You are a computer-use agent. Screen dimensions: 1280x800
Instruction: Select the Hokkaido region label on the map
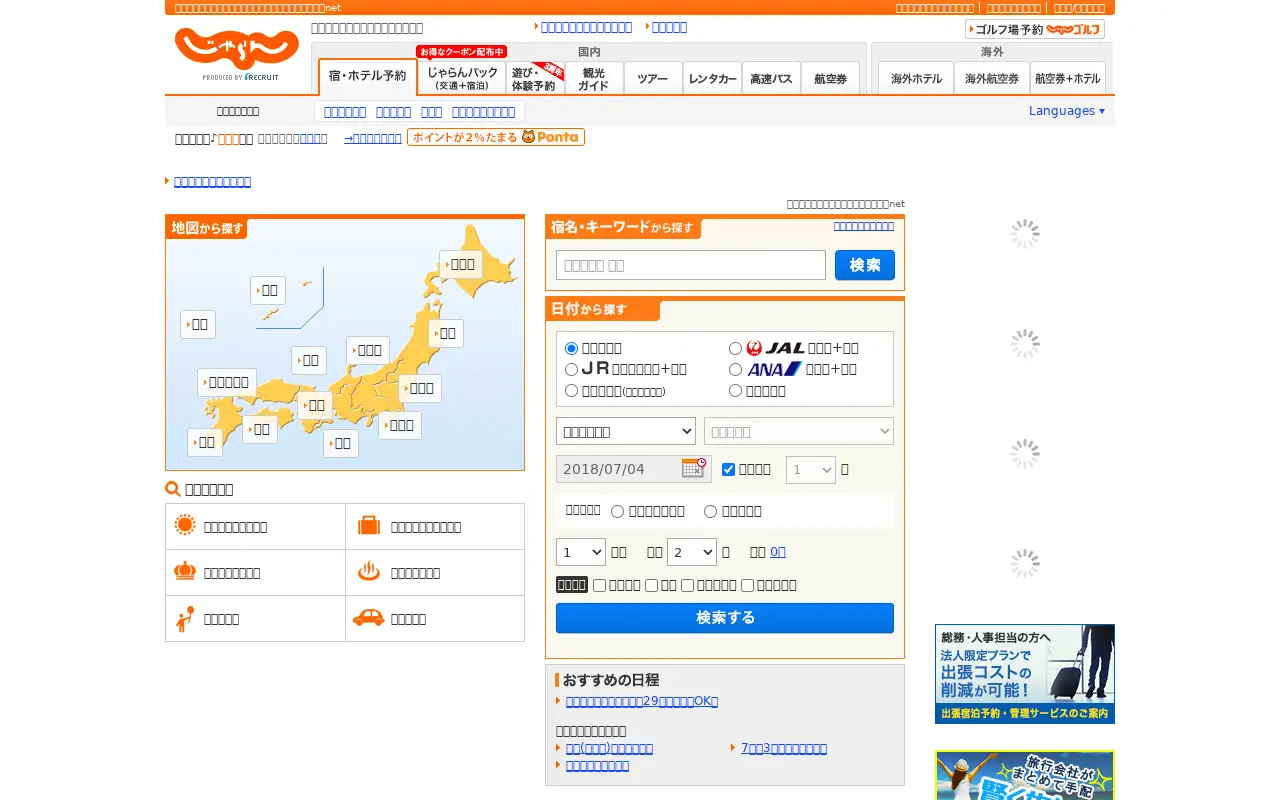point(462,264)
